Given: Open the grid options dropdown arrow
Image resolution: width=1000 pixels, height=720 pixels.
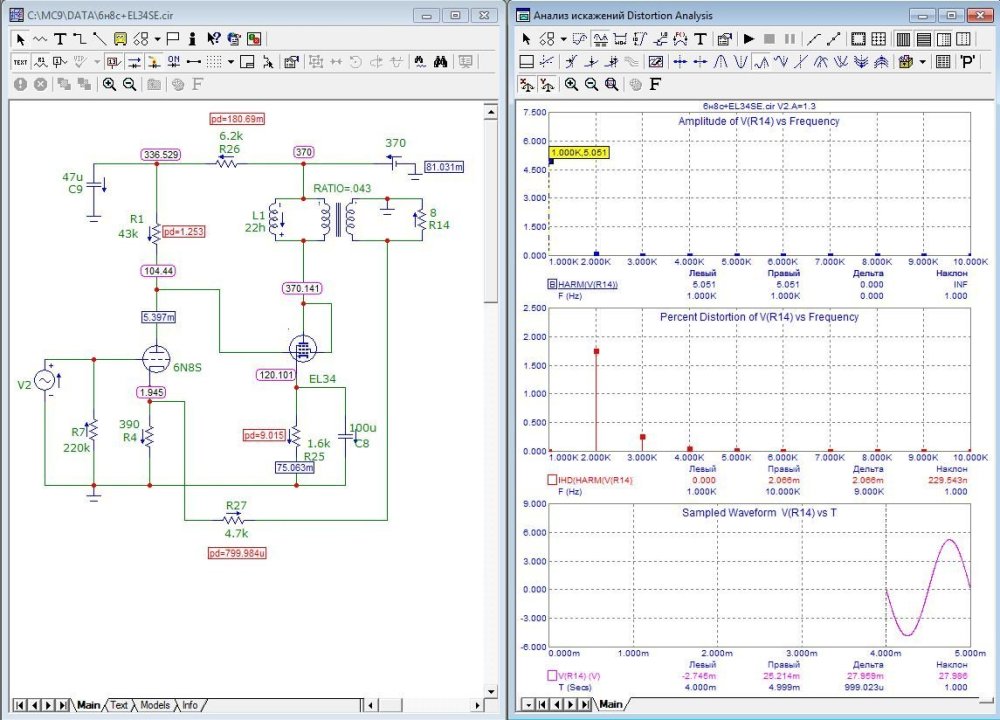Looking at the screenshot, I should 230,62.
